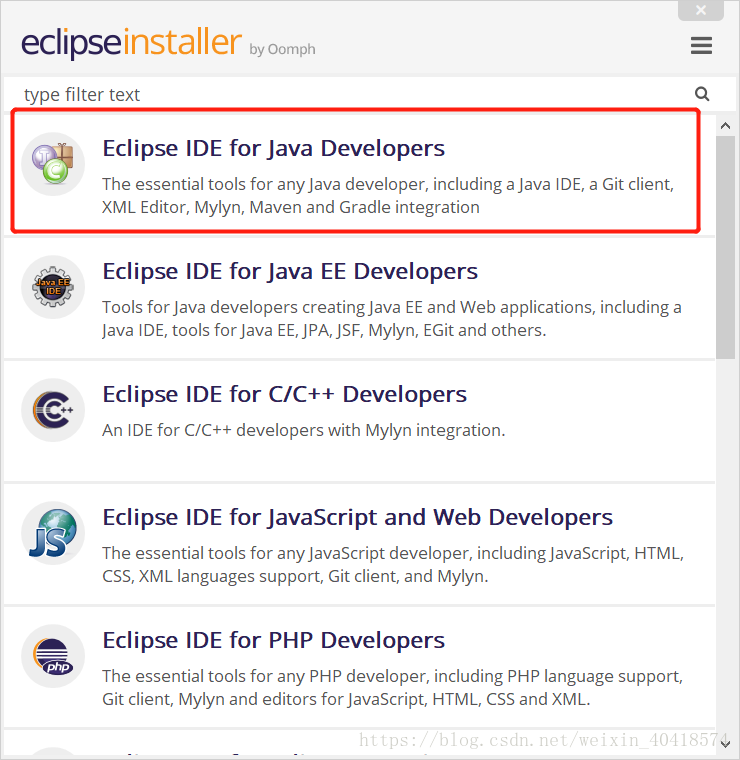The width and height of the screenshot is (740, 760).
Task: Open the hamburger menu
Action: [701, 46]
